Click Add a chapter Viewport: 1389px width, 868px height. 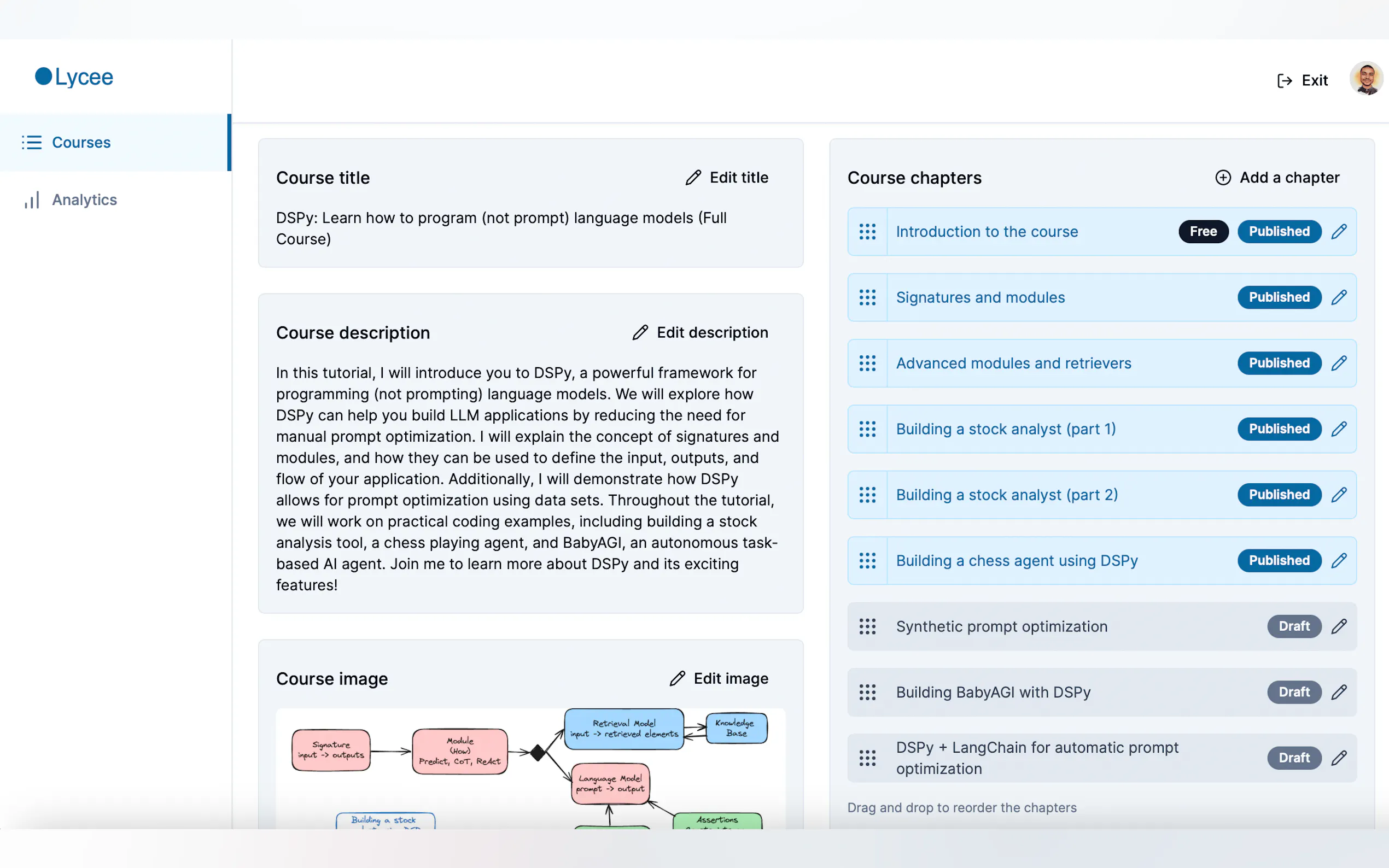[1277, 178]
